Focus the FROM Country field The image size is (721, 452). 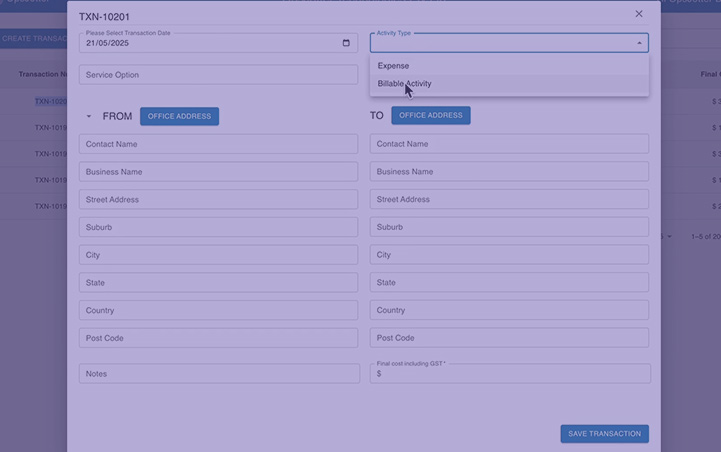(x=218, y=310)
